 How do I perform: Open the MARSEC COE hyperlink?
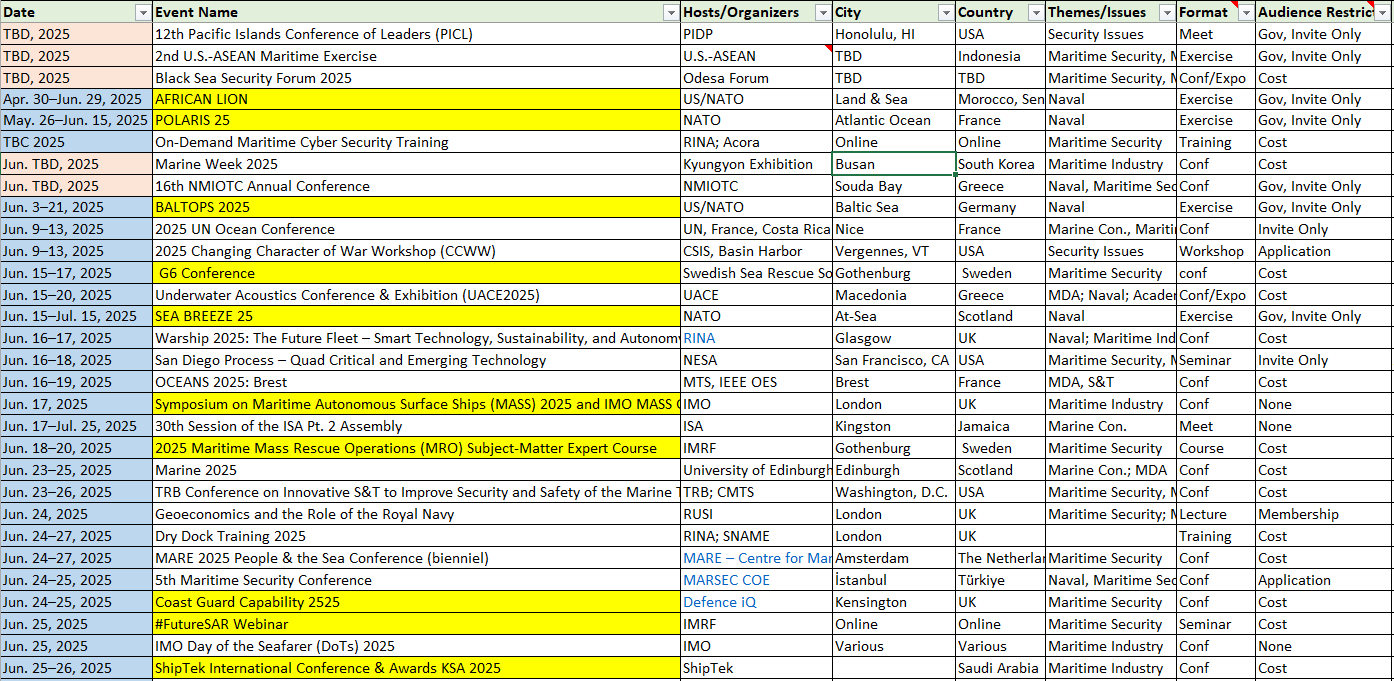[727, 580]
